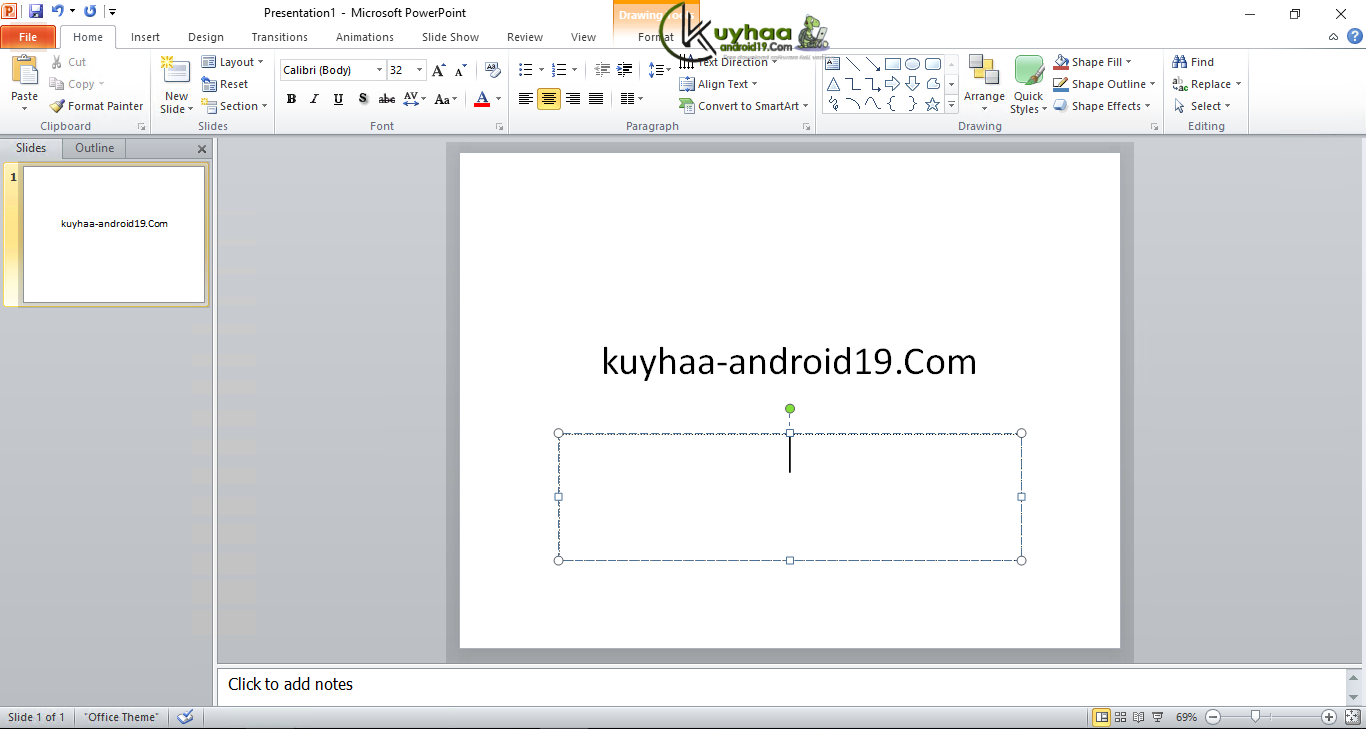Viewport: 1366px width, 729px height.
Task: Open PowerPoint Help question mark
Action: 1354,37
